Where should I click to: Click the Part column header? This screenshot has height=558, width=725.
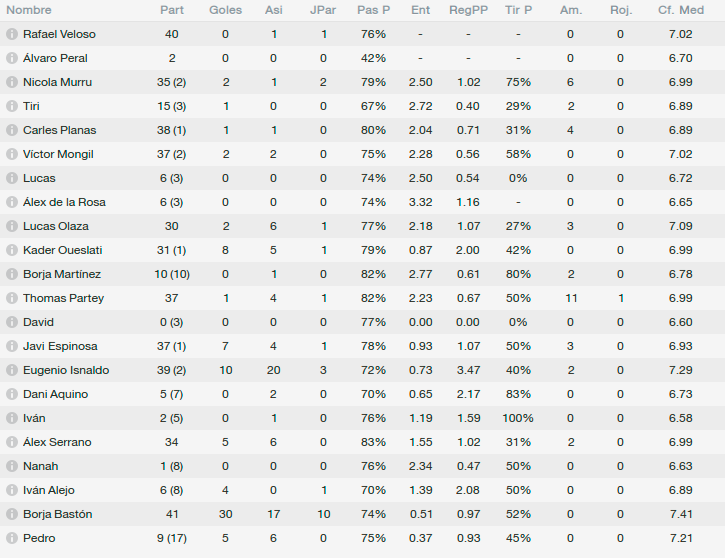click(x=172, y=10)
